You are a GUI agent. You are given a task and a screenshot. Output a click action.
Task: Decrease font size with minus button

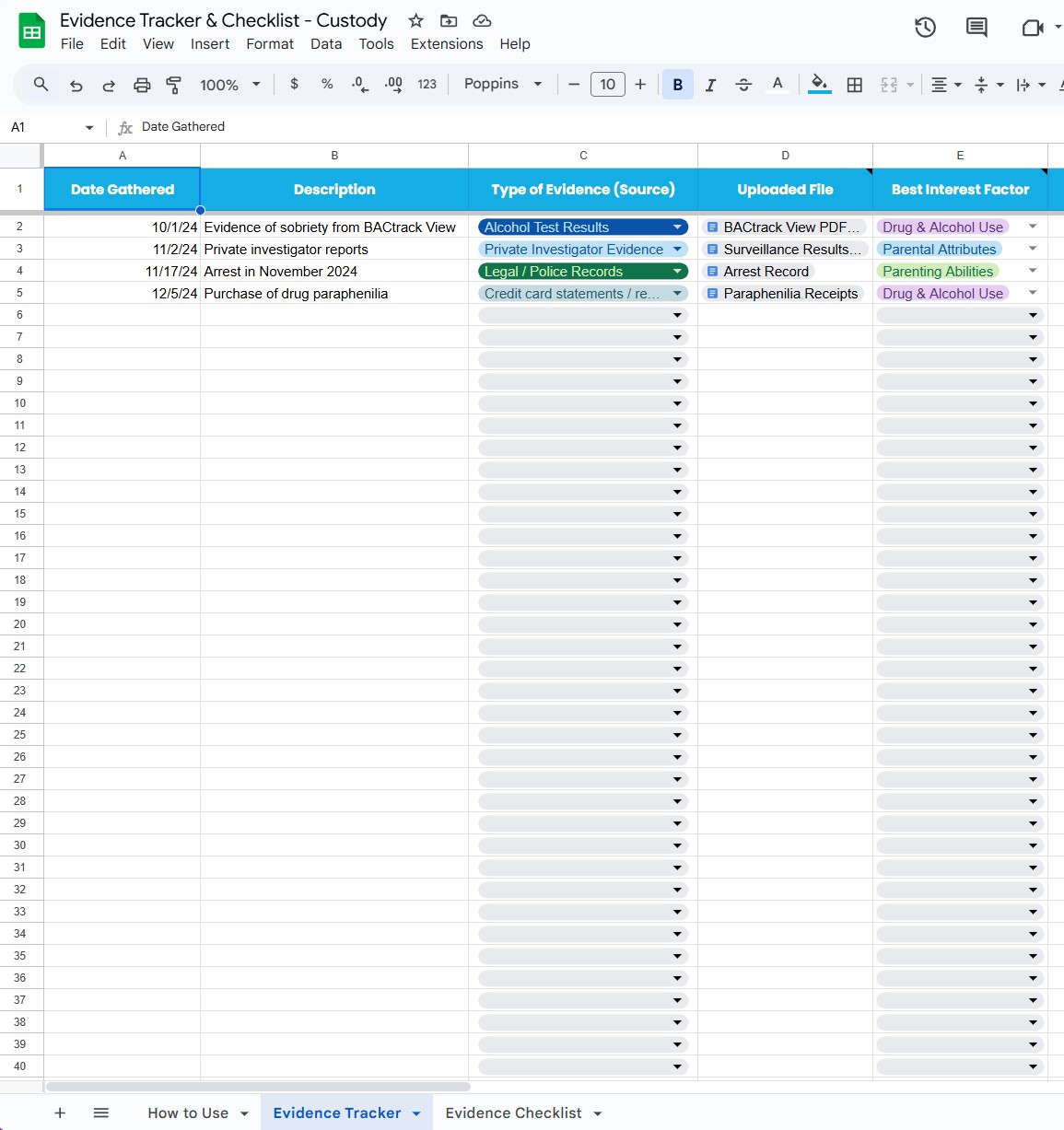coord(574,85)
